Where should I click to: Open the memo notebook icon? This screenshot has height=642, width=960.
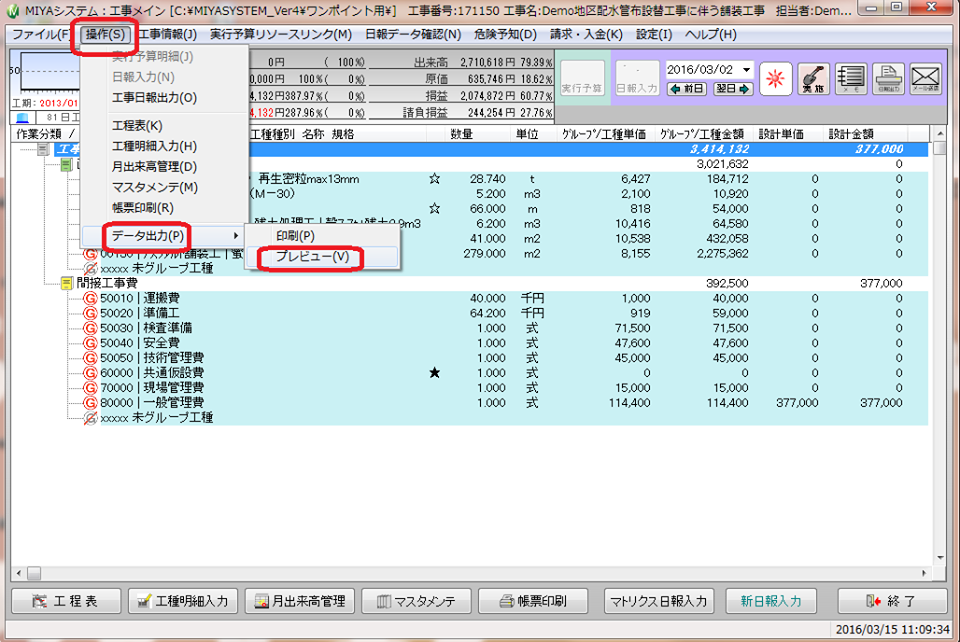point(850,79)
